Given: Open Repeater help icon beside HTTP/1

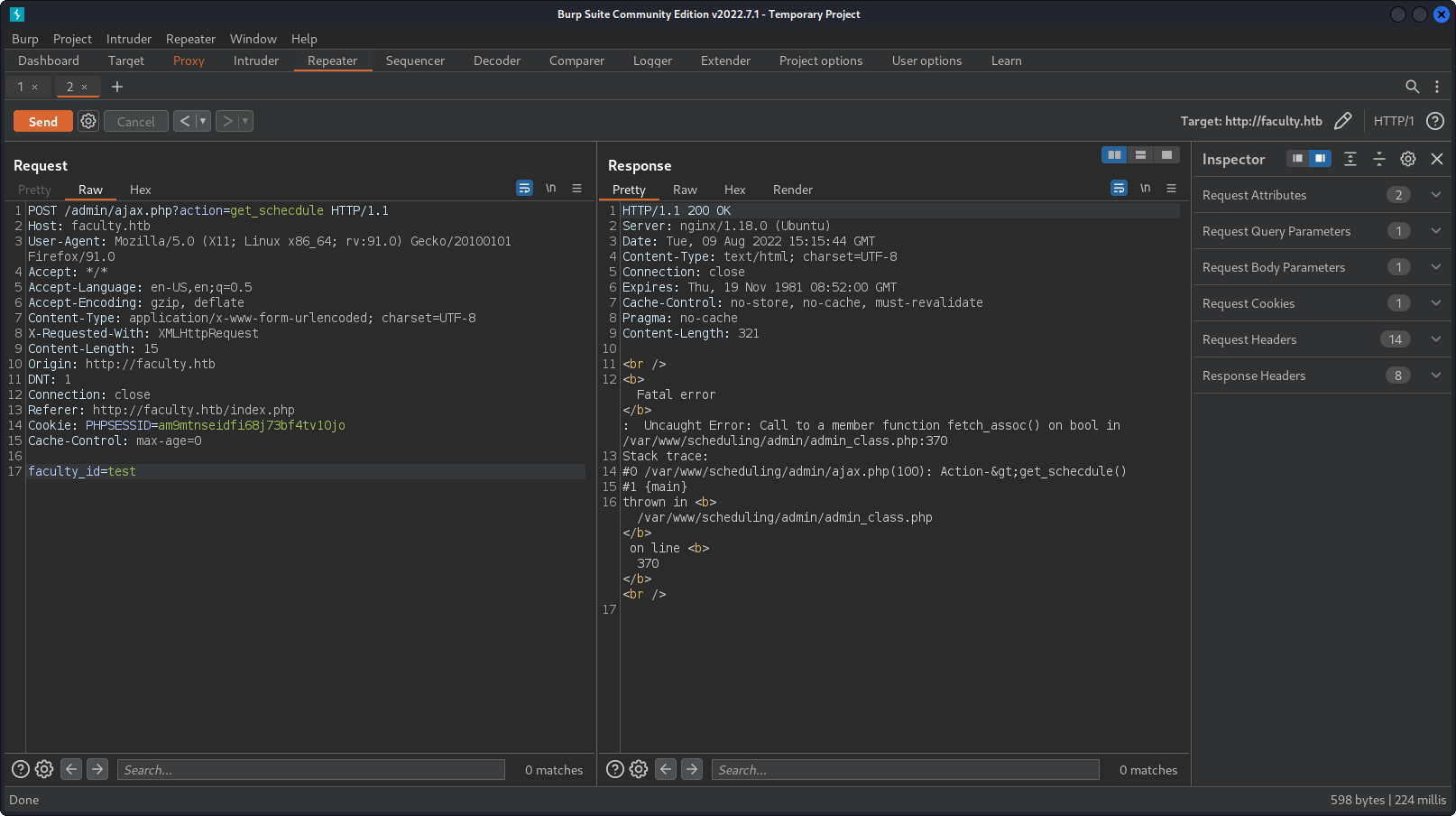Looking at the screenshot, I should (x=1435, y=121).
